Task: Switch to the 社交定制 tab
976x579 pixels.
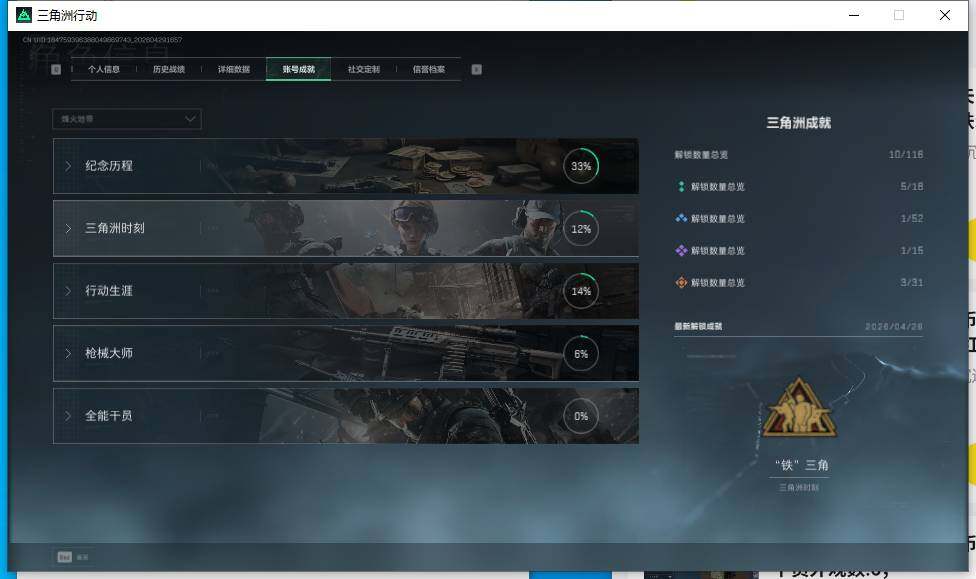Action: (364, 69)
